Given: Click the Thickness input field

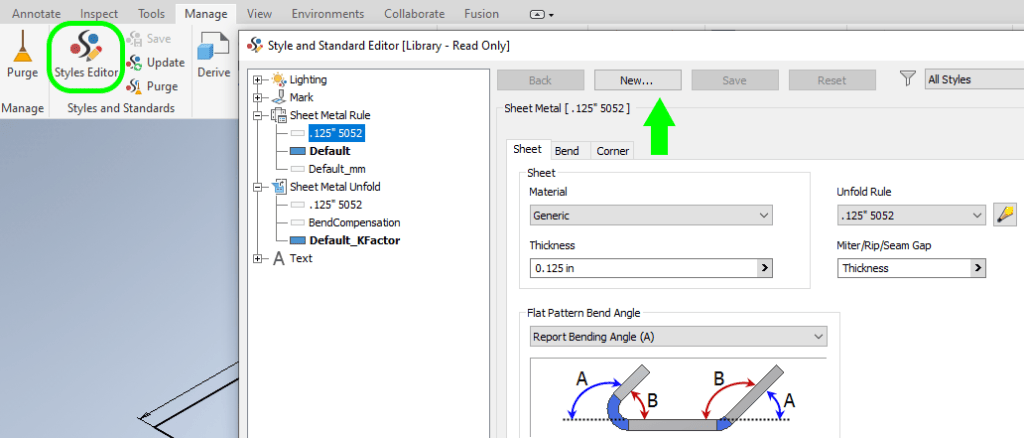Looking at the screenshot, I should pyautogui.click(x=643, y=268).
